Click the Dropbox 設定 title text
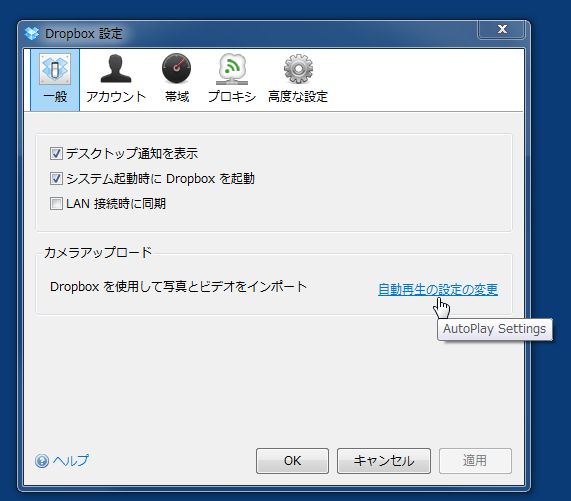 (x=84, y=33)
